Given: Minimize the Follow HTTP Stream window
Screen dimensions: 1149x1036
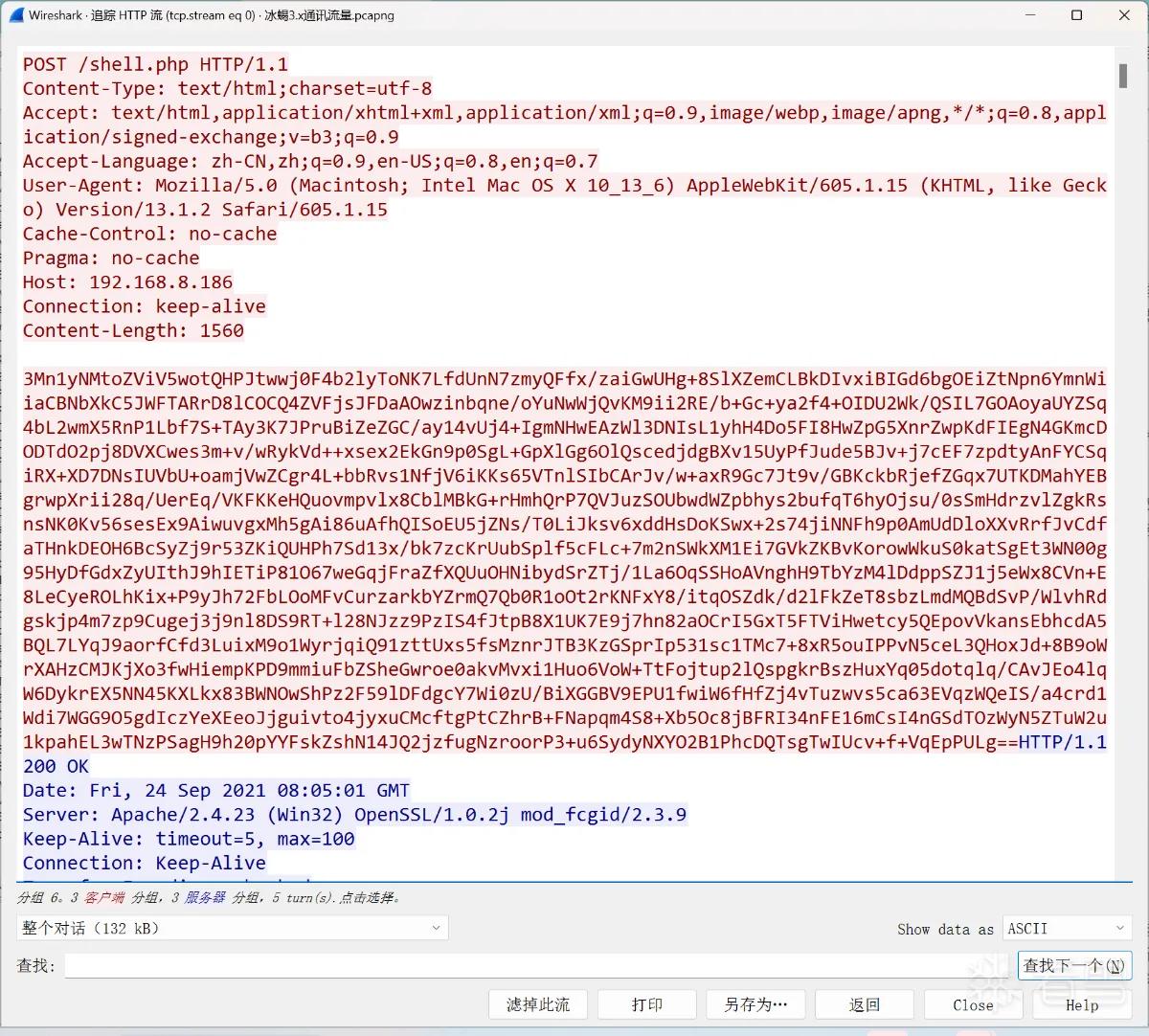Looking at the screenshot, I should 1031,15.
